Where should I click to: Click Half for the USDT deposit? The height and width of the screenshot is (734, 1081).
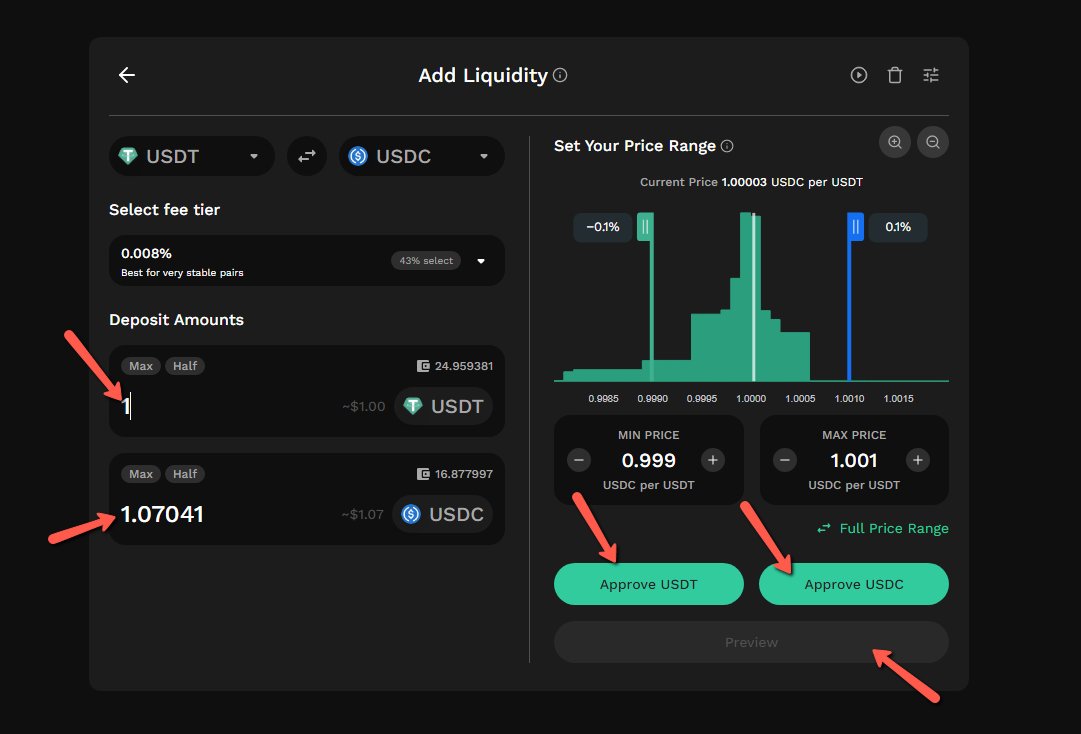(x=185, y=366)
